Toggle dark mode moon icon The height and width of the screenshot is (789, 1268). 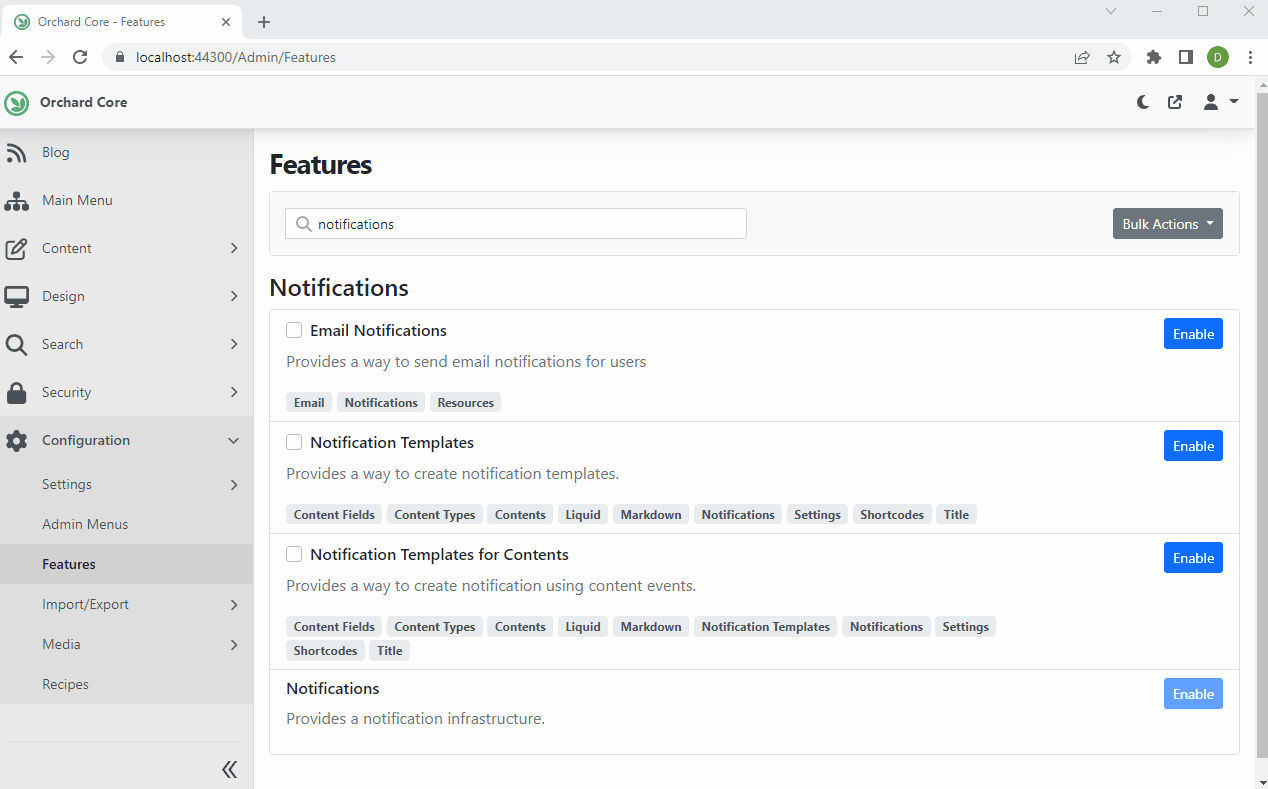[1143, 102]
